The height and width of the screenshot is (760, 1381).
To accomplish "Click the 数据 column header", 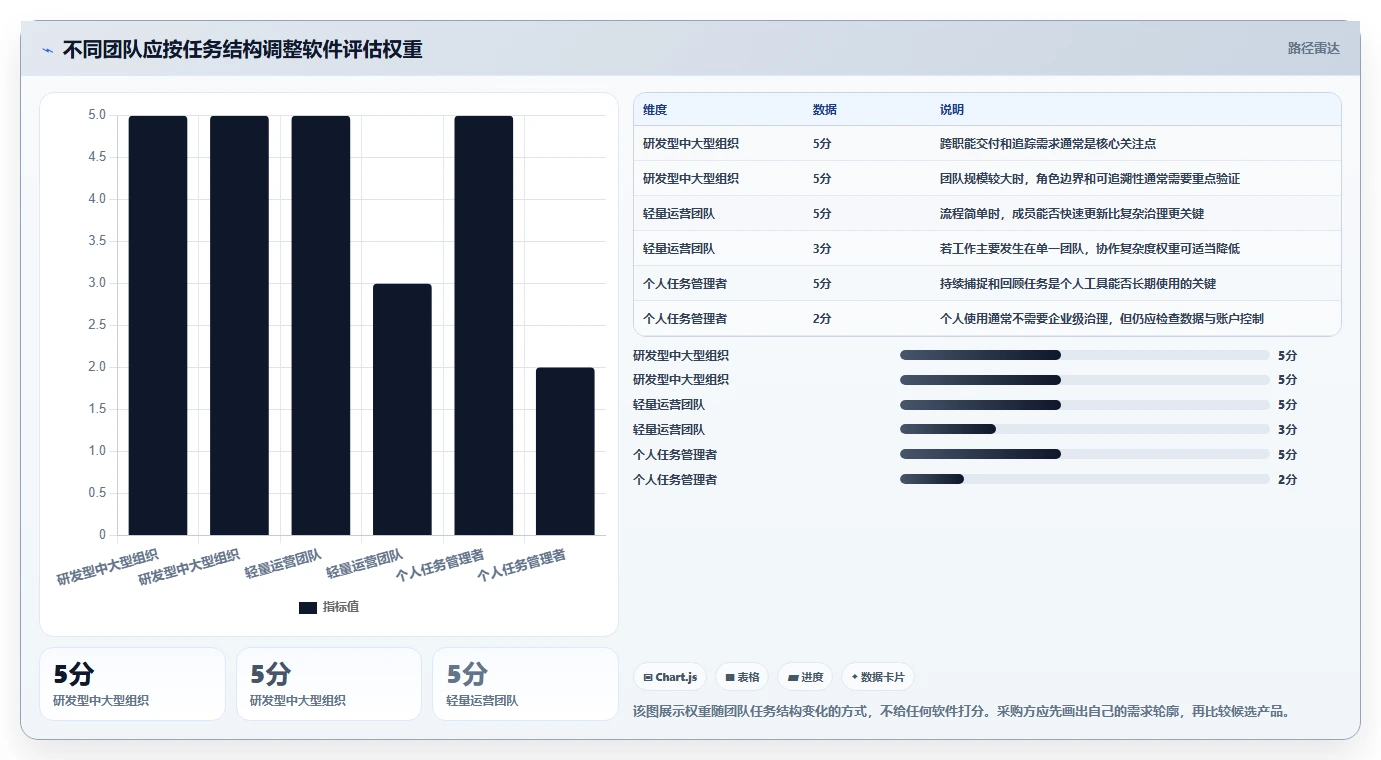I will tap(825, 110).
